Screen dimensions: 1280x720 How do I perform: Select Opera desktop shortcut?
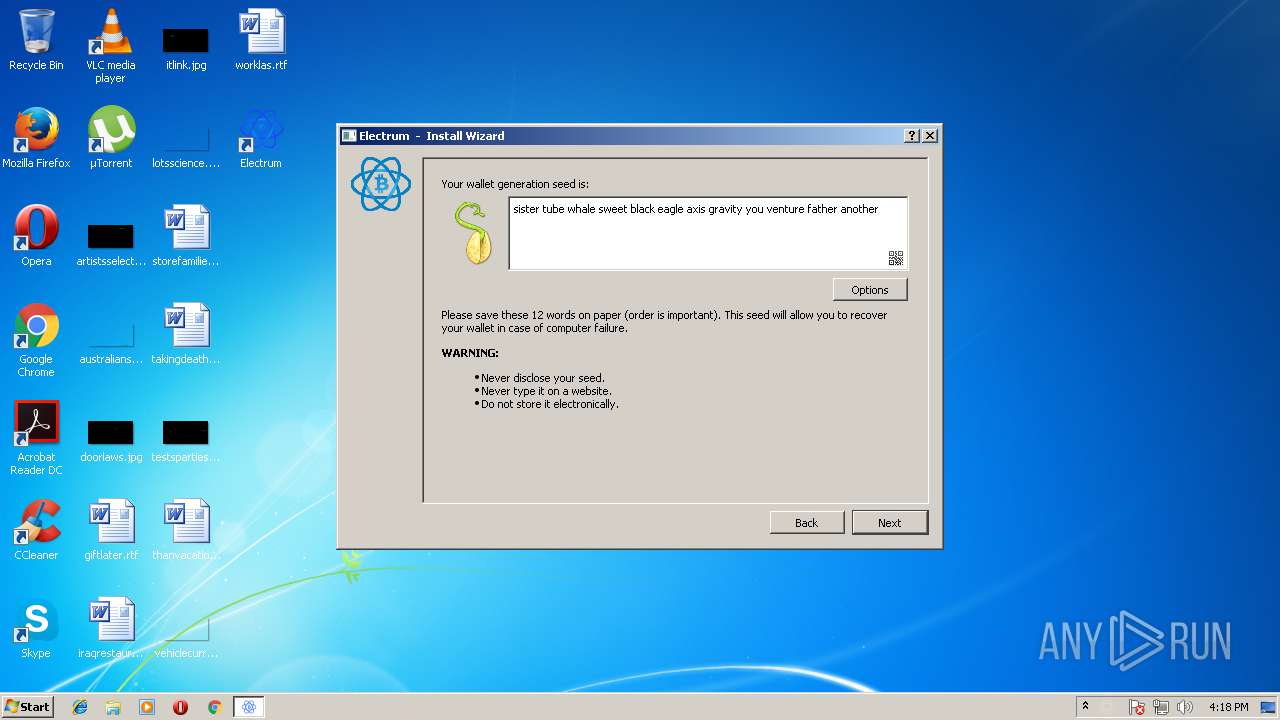click(36, 236)
